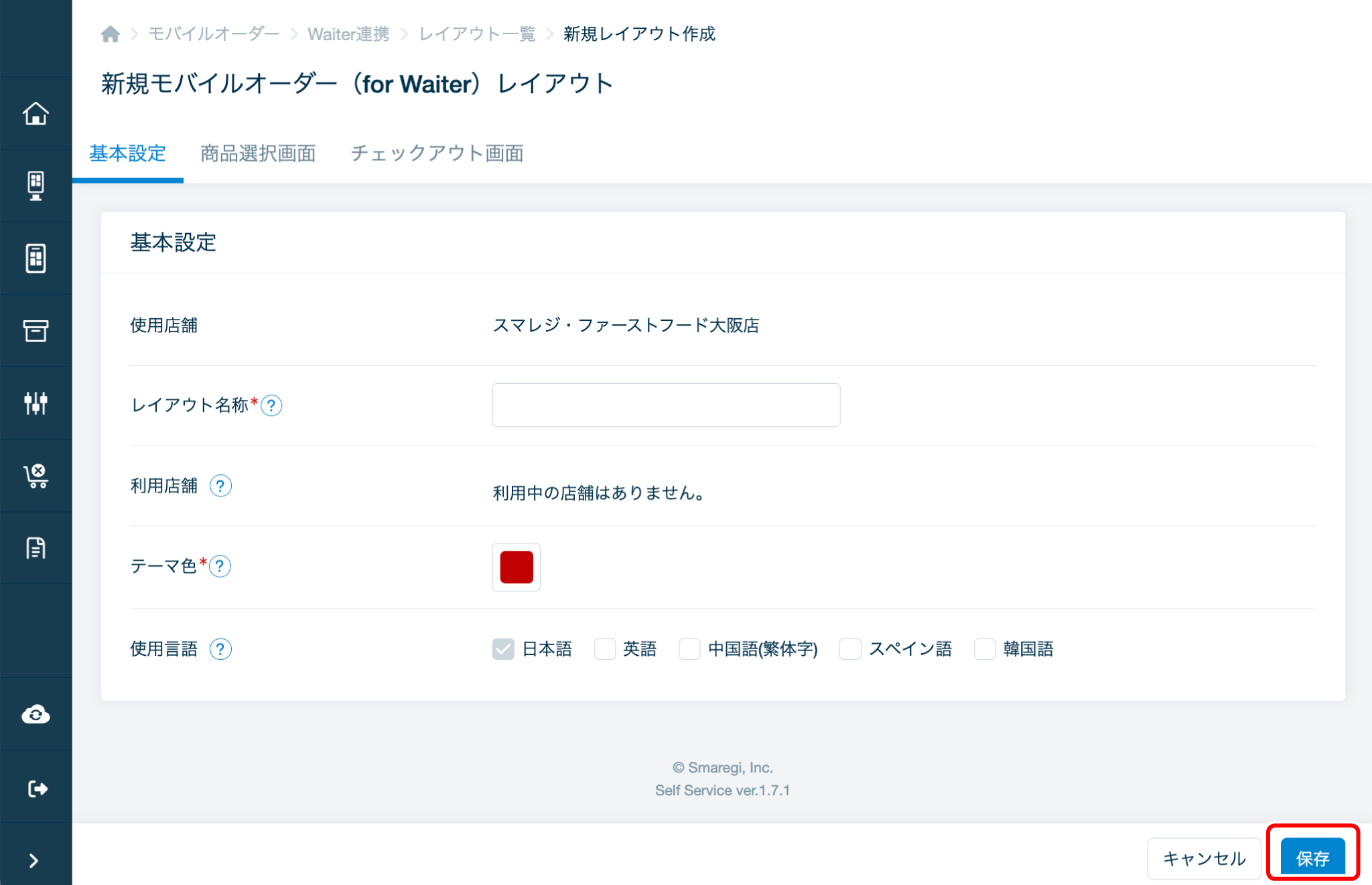Open the document report sidebar icon
Viewport: 1372px width, 885px height.
tap(36, 548)
